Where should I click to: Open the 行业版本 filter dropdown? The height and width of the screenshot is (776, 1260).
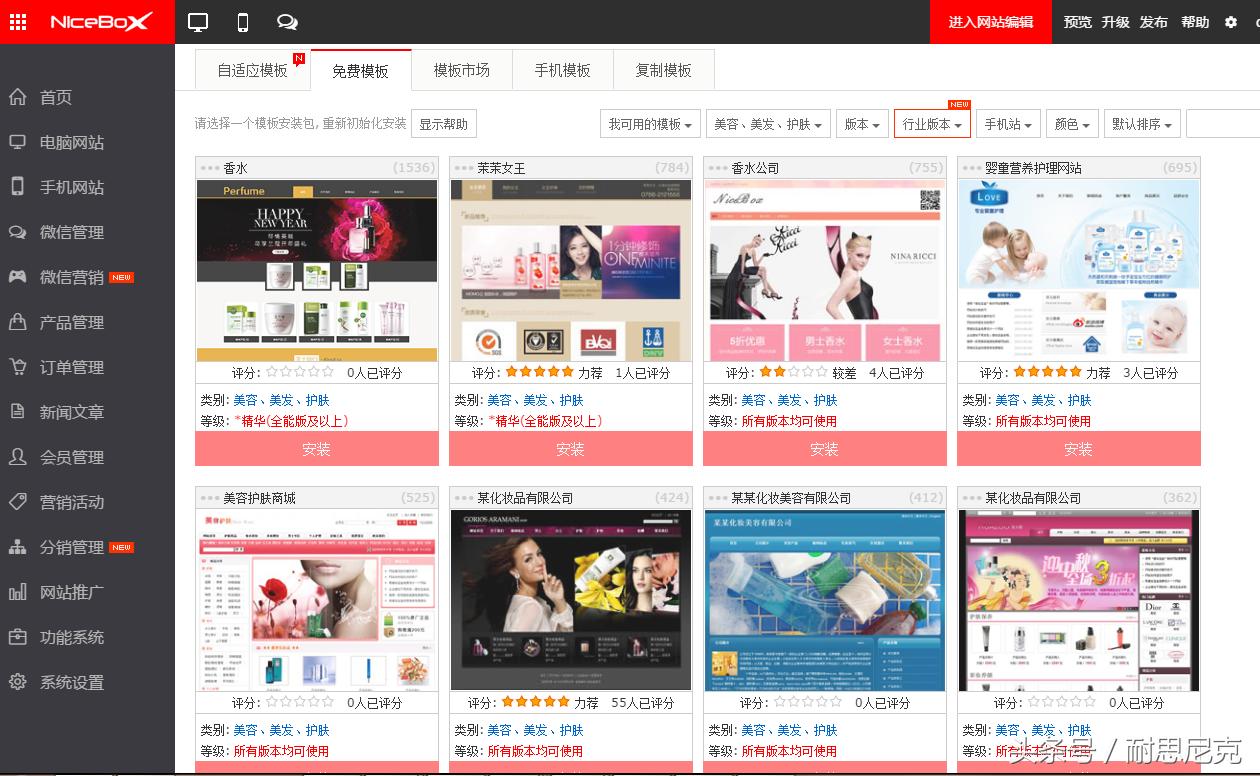point(931,124)
